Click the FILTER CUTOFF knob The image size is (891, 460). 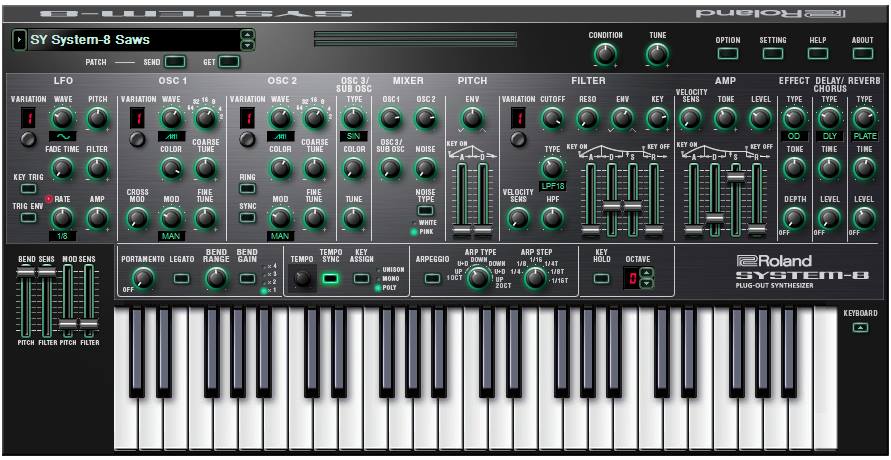pos(552,118)
